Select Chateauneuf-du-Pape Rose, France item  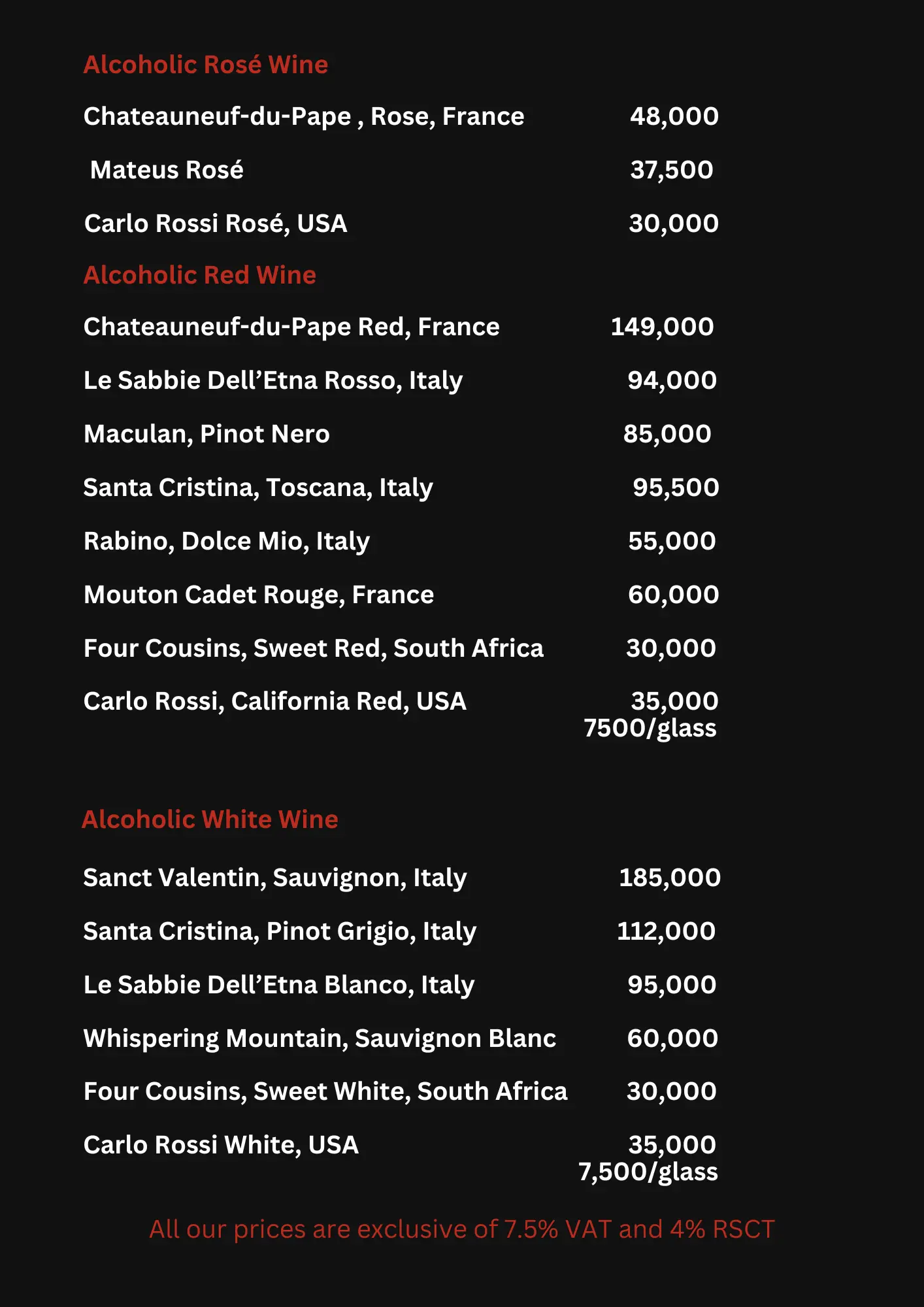[303, 116]
